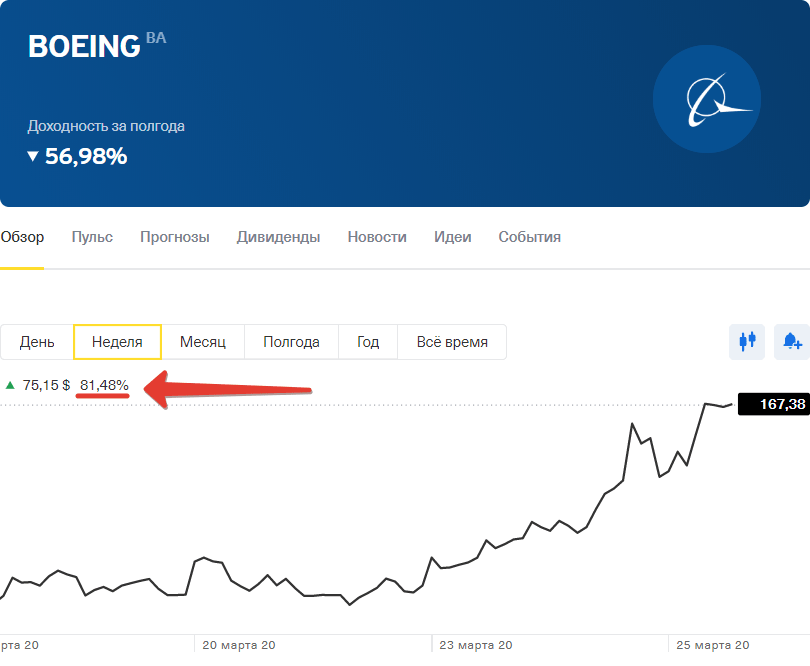
Task: Display Всё время price history
Action: pyautogui.click(x=452, y=342)
